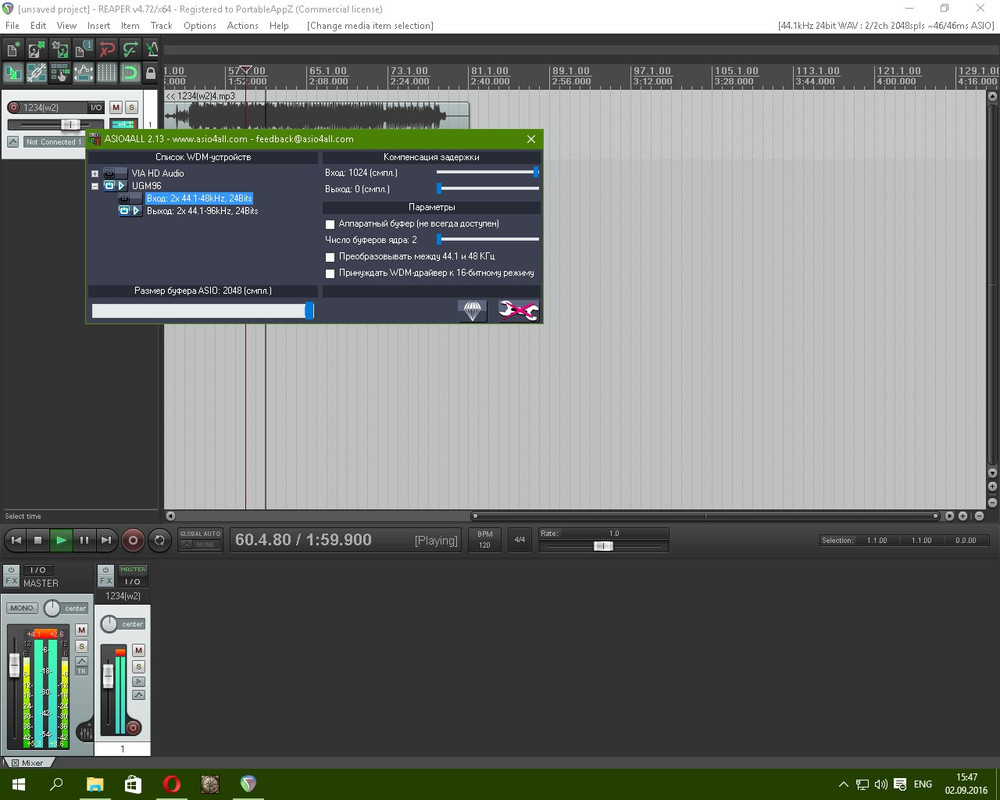1000x800 pixels.
Task: Click the ASIO4ALL wrench mode icon
Action: pos(518,311)
